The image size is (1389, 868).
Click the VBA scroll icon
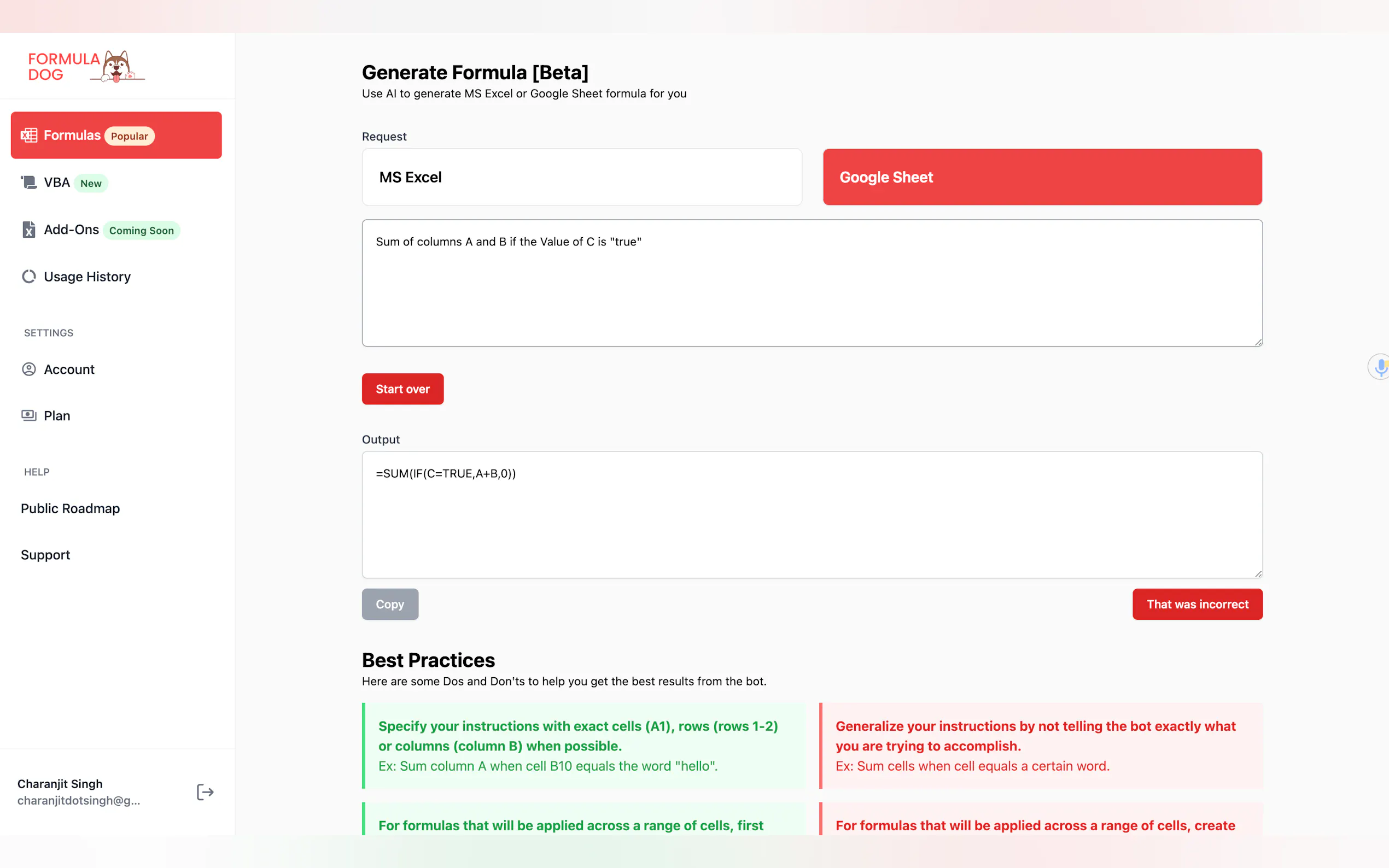coord(29,183)
